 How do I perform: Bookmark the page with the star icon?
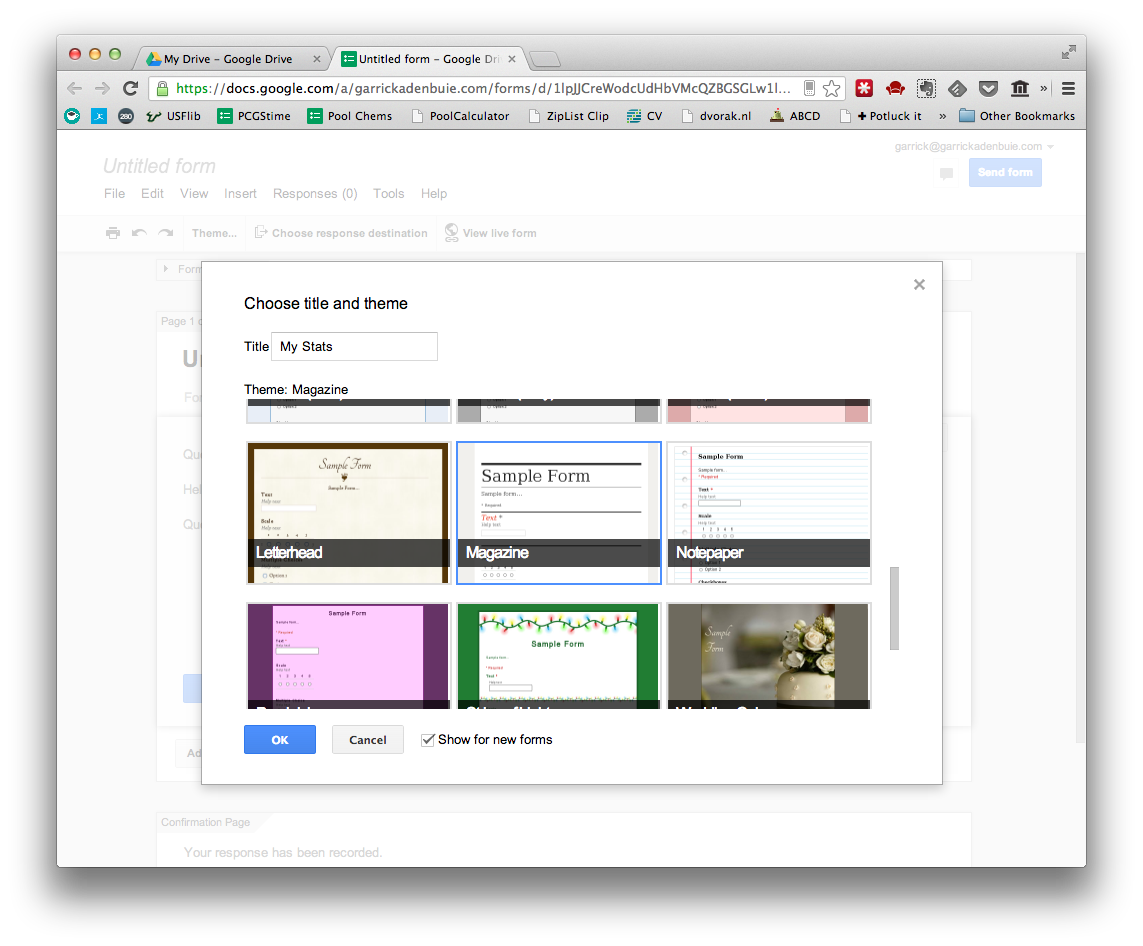tap(831, 89)
